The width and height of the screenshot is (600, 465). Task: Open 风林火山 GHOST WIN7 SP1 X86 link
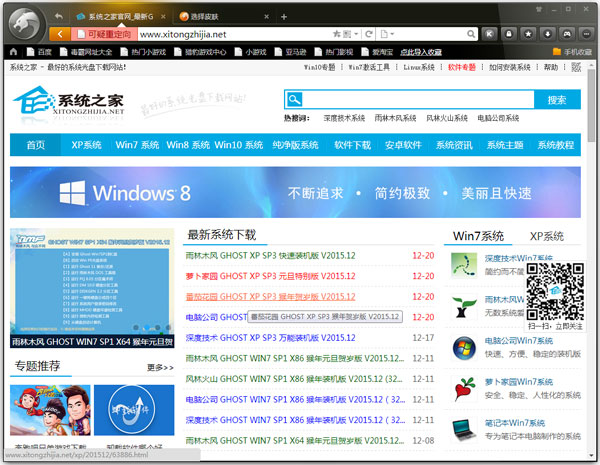[x=294, y=379]
